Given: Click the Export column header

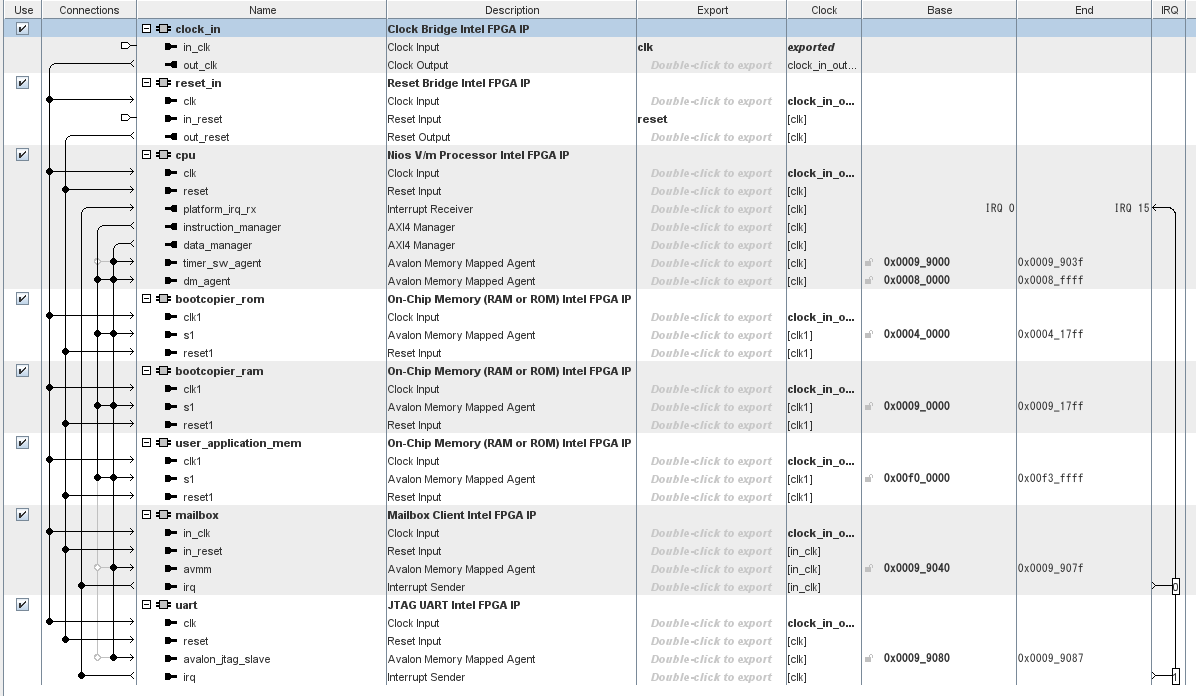Looking at the screenshot, I should tap(712, 10).
